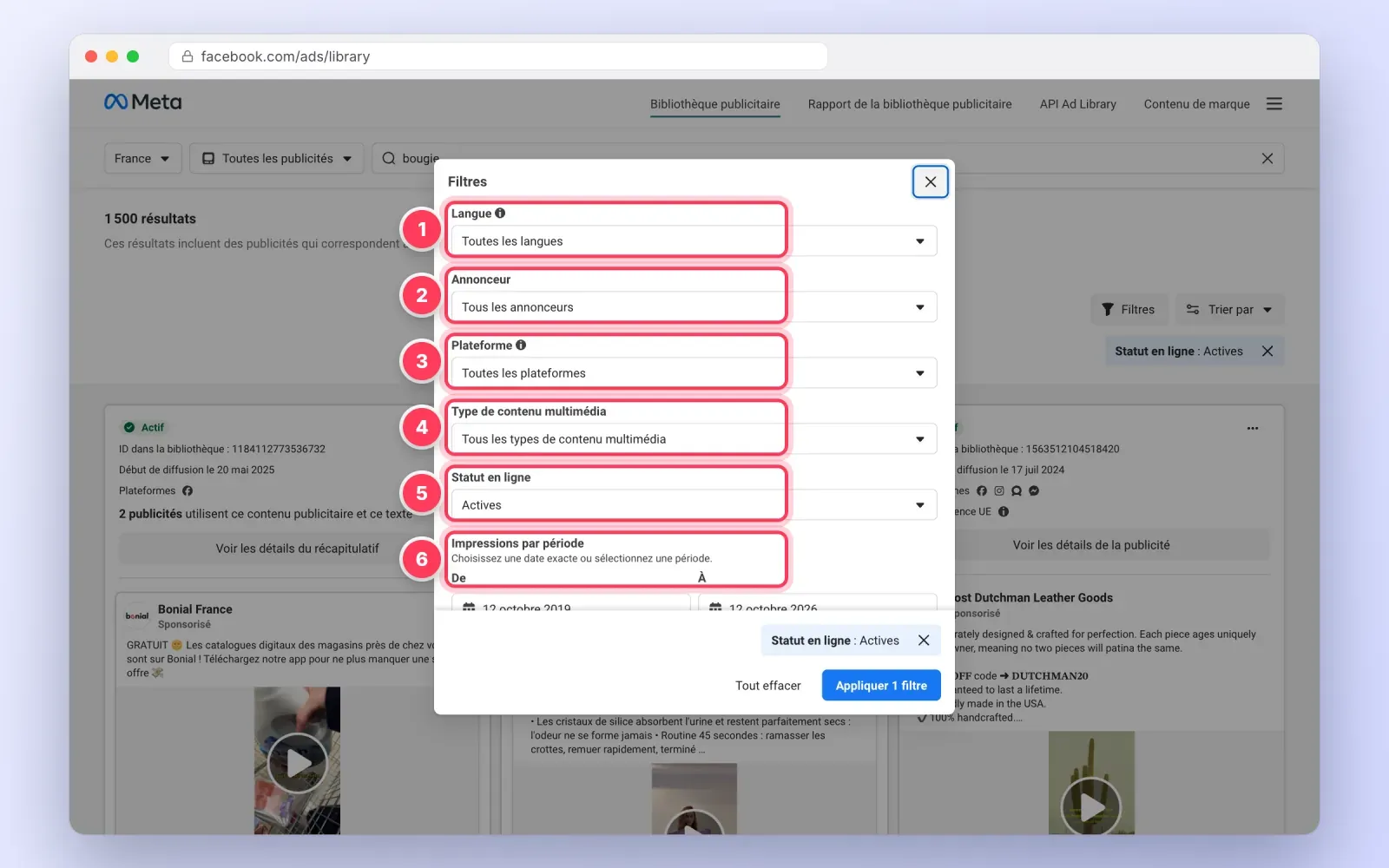The image size is (1389, 868).
Task: Open the Trier par menu
Action: tap(1229, 310)
